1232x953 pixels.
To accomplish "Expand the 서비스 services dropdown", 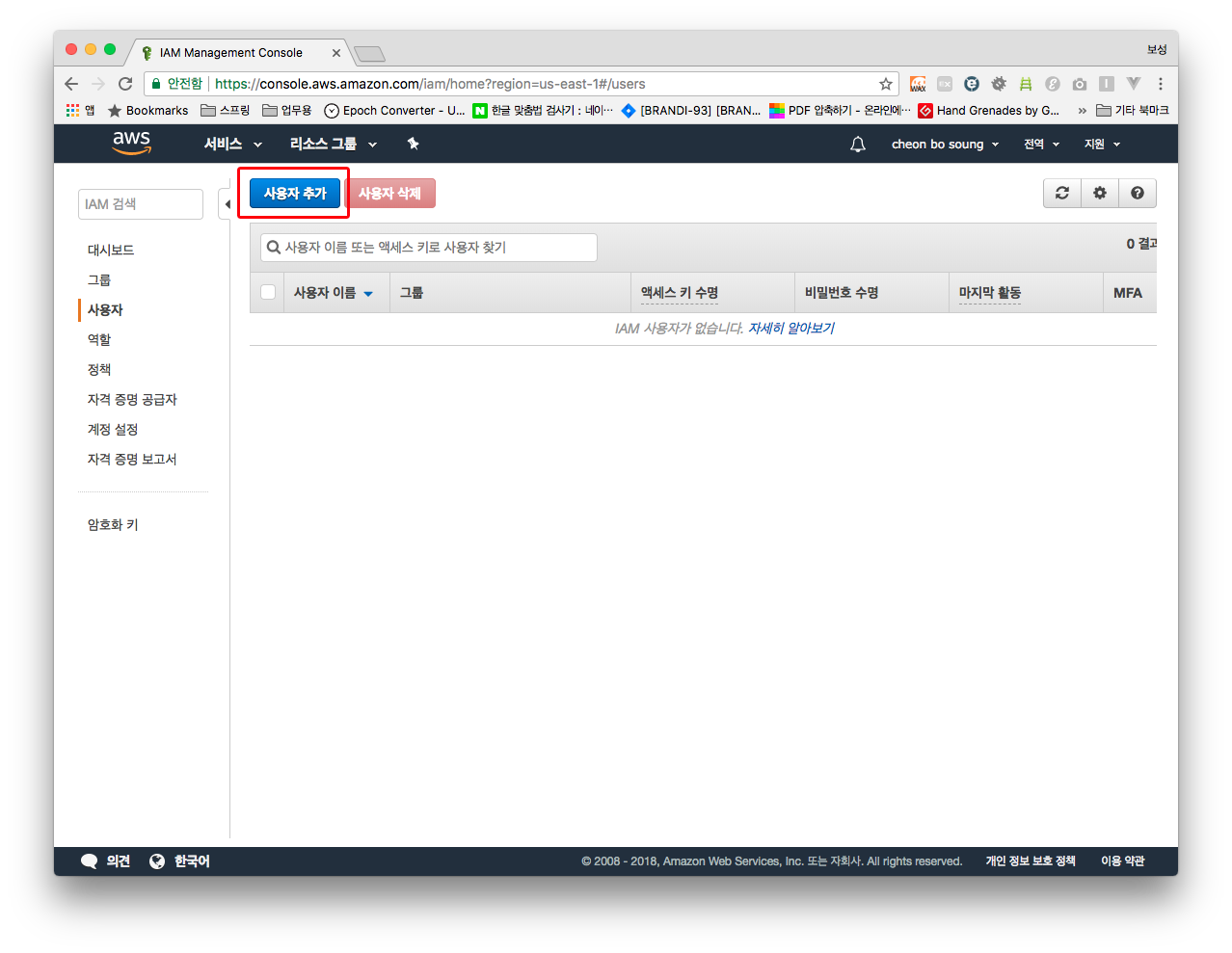I will tap(232, 144).
